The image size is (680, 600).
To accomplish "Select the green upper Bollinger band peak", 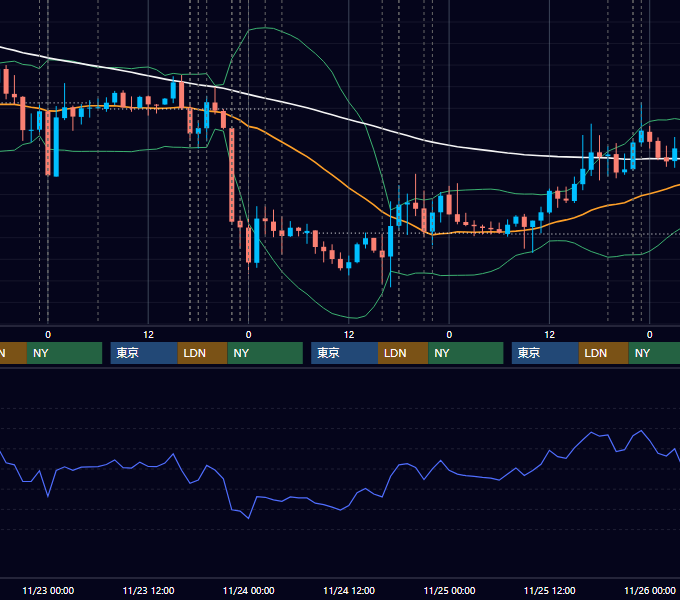I will click(265, 28).
